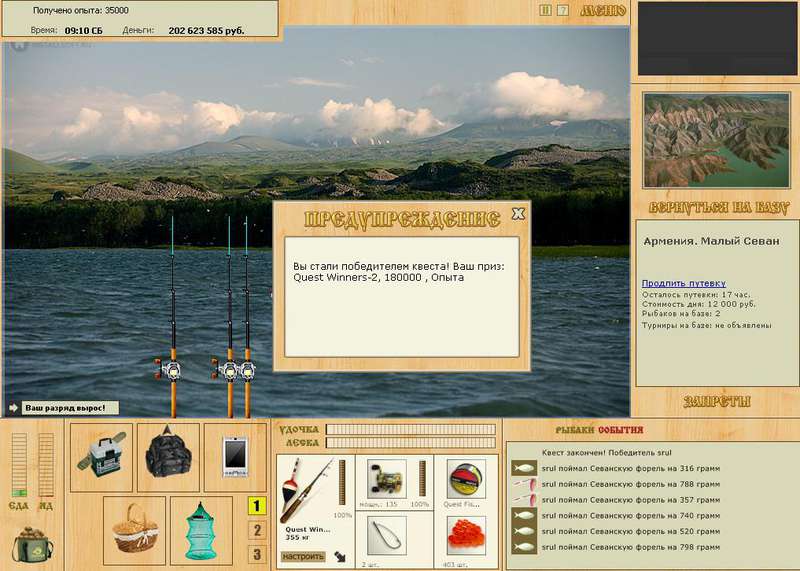Select the fishing hook slot

(387, 536)
